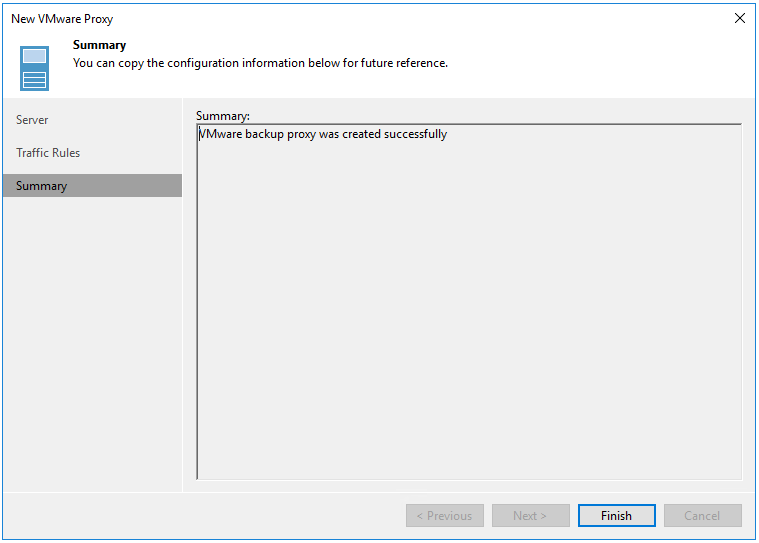The height and width of the screenshot is (543, 759).
Task: Click the Finish button
Action: (x=616, y=516)
